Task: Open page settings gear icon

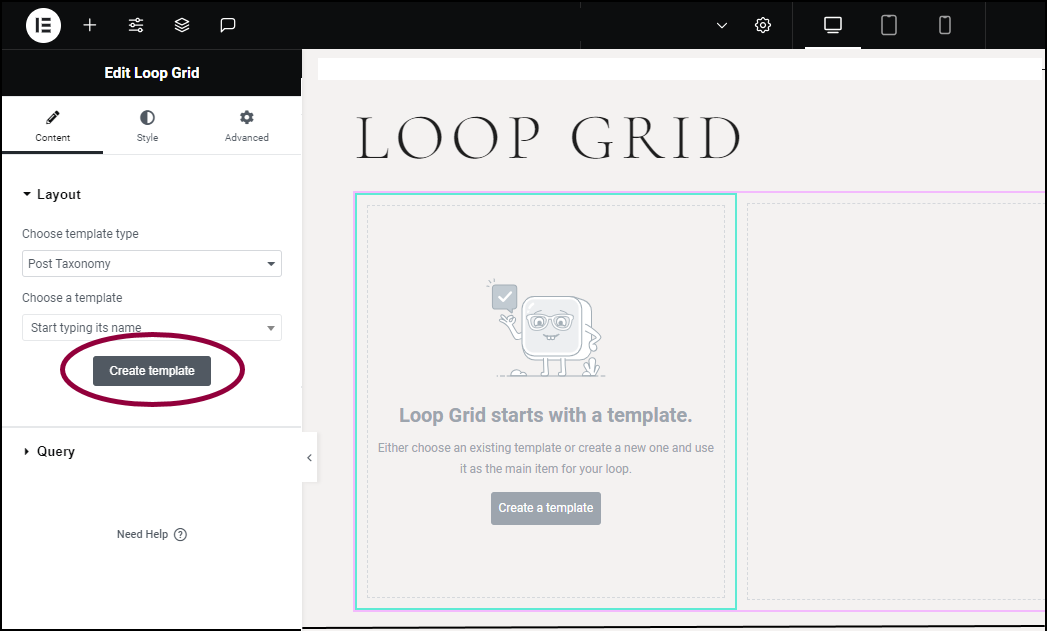Action: (763, 25)
